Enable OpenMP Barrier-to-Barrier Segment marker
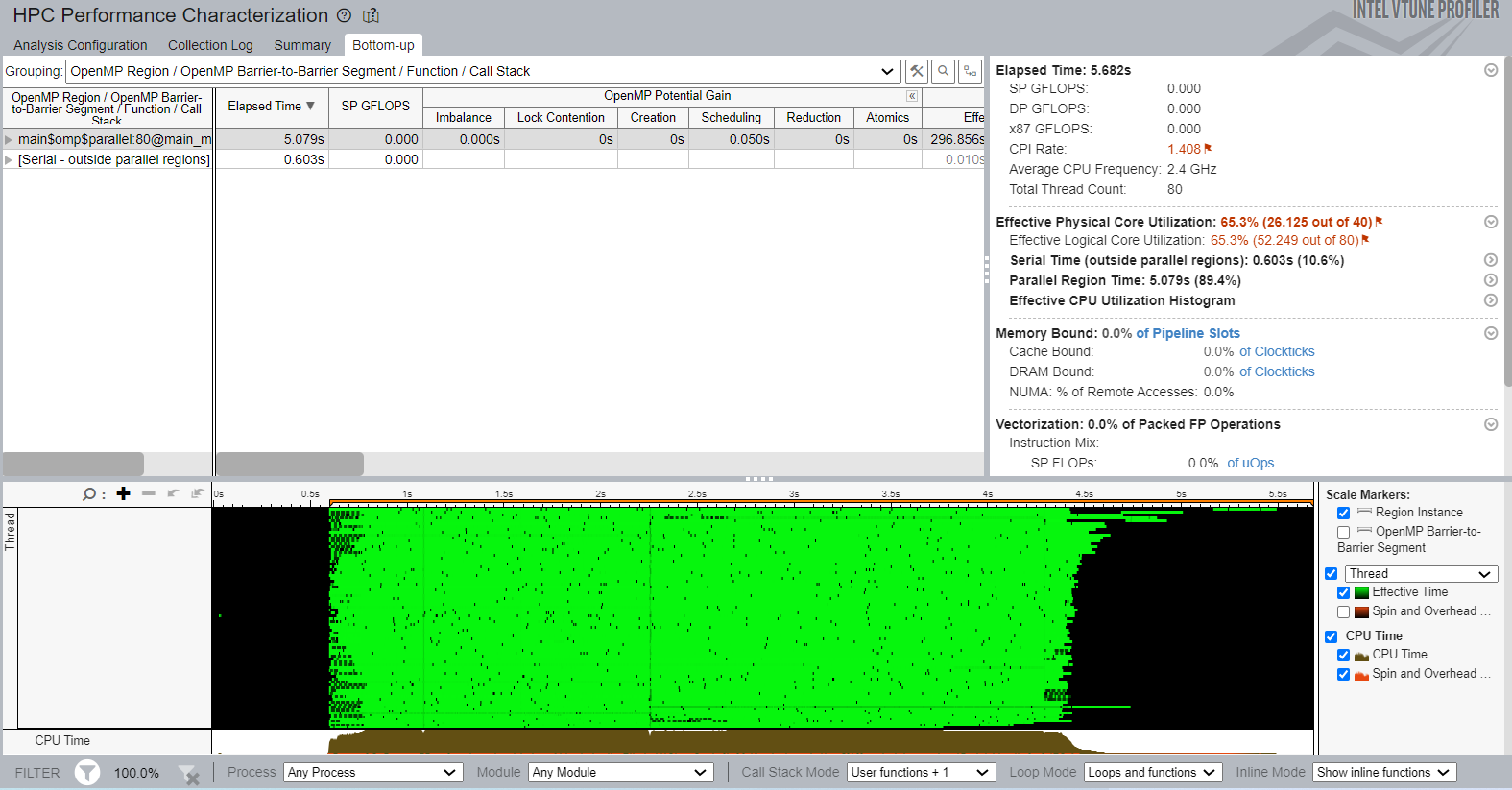1512x790 pixels. point(1343,532)
